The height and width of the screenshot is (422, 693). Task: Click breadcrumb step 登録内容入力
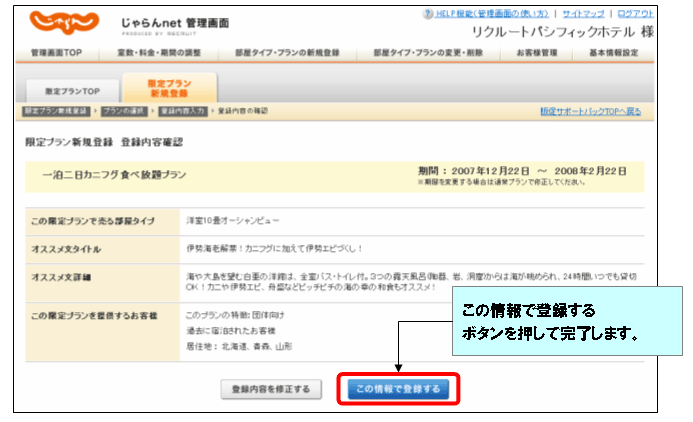(183, 111)
